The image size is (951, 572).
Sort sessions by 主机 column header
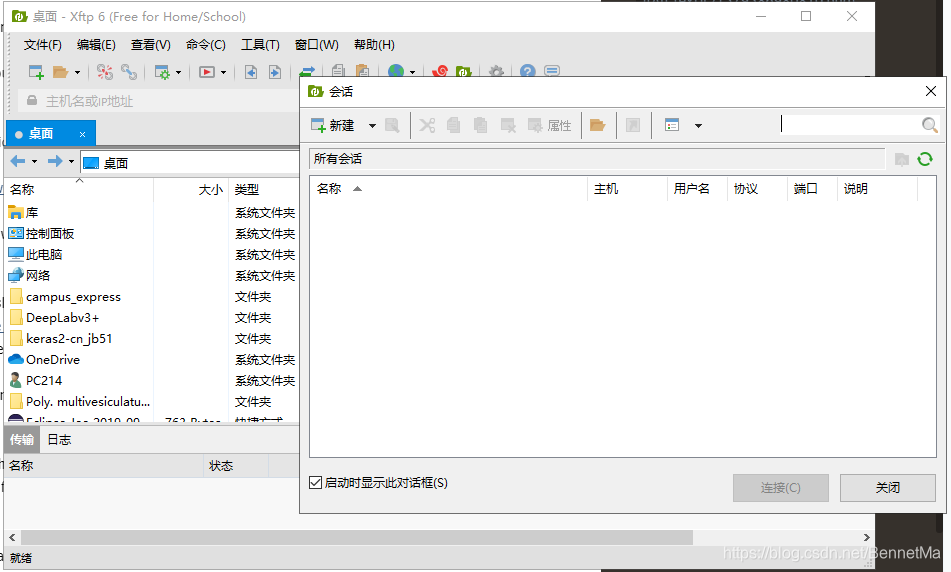pyautogui.click(x=627, y=189)
